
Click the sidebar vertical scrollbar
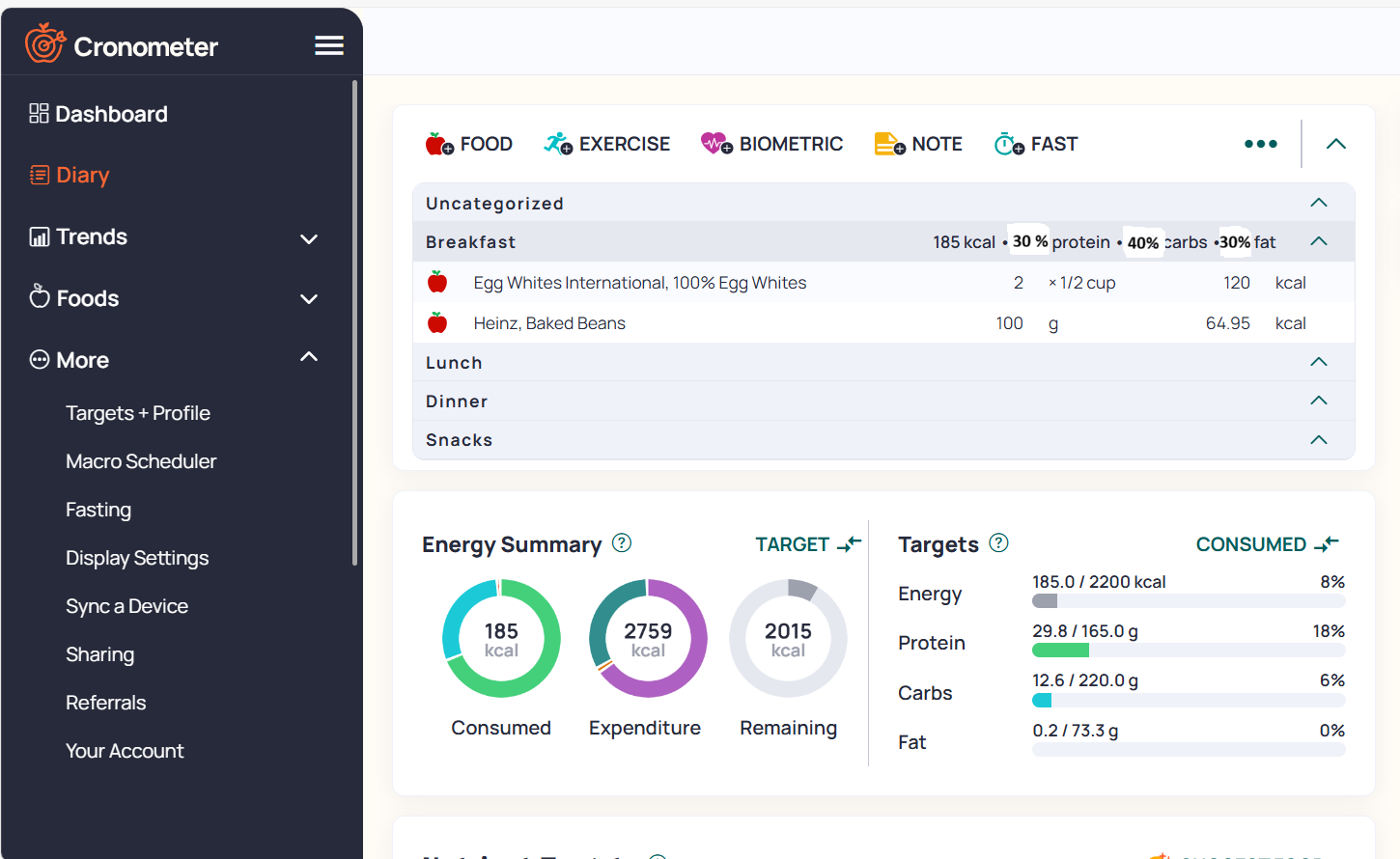point(355,322)
